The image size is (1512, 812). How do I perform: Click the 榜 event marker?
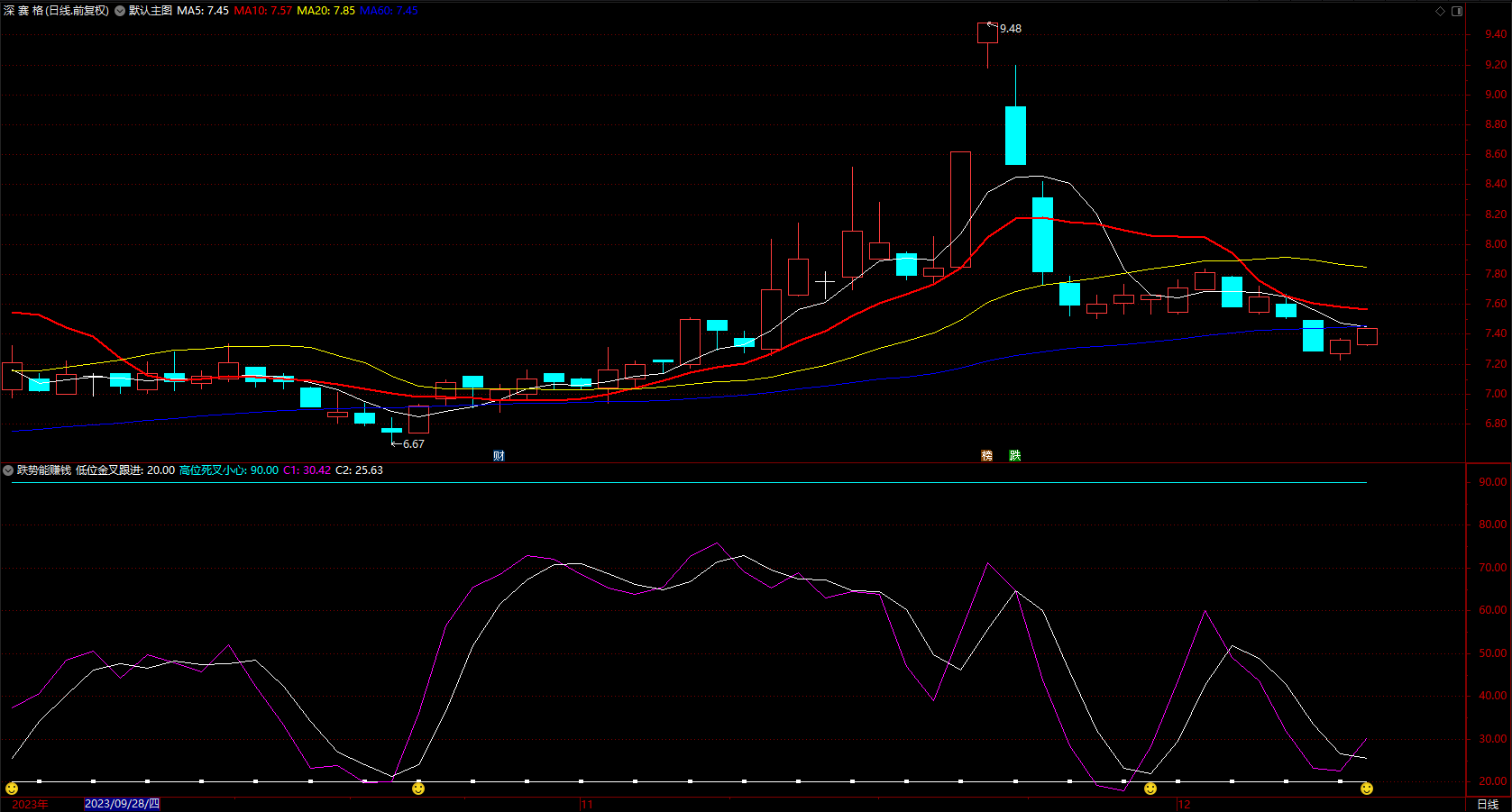point(986,456)
